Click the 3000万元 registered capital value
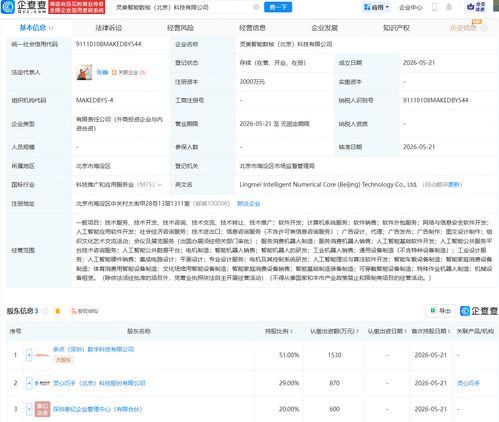This screenshot has width=499, height=422. click(x=252, y=82)
